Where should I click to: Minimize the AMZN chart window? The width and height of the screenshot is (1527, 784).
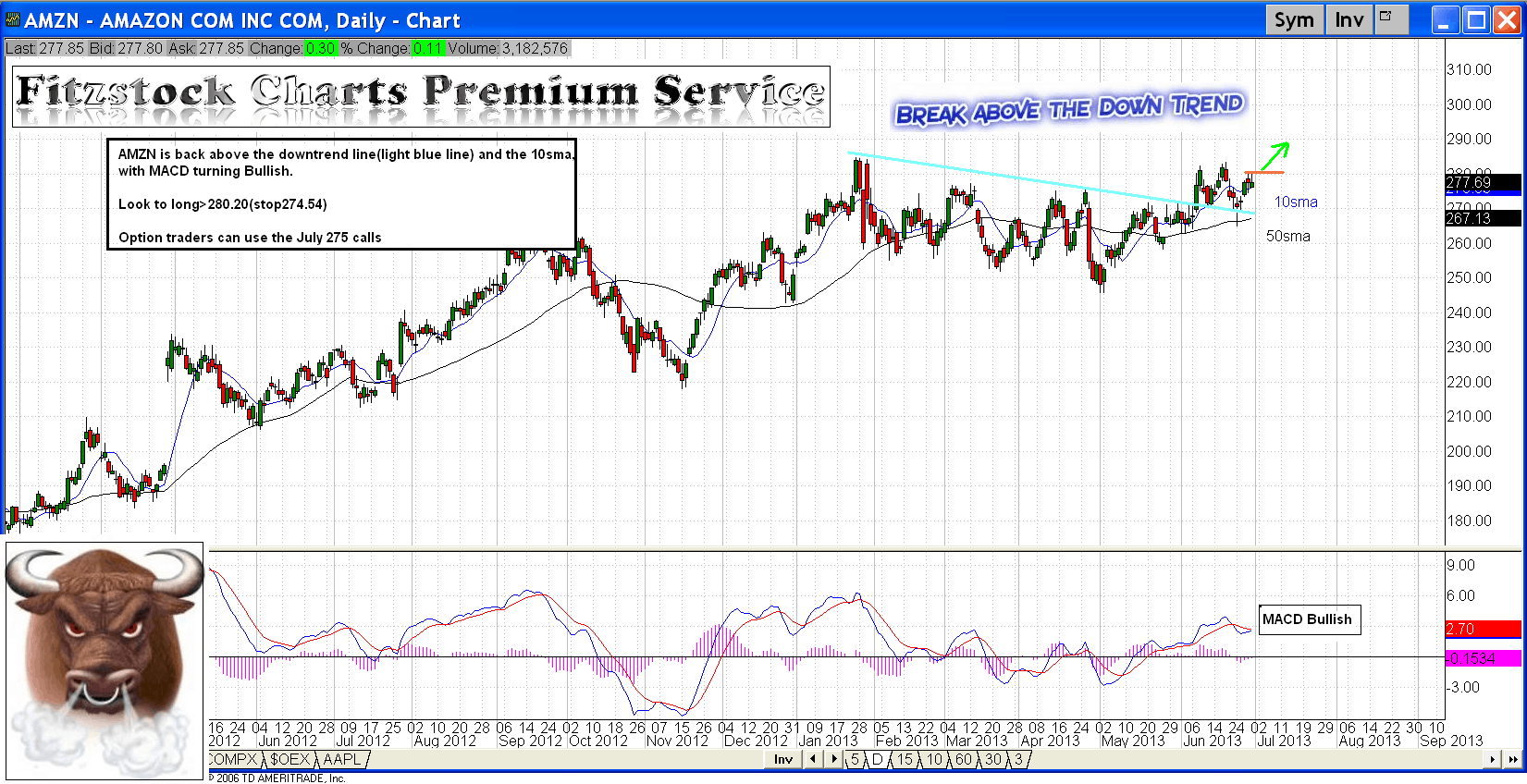pyautogui.click(x=1447, y=19)
